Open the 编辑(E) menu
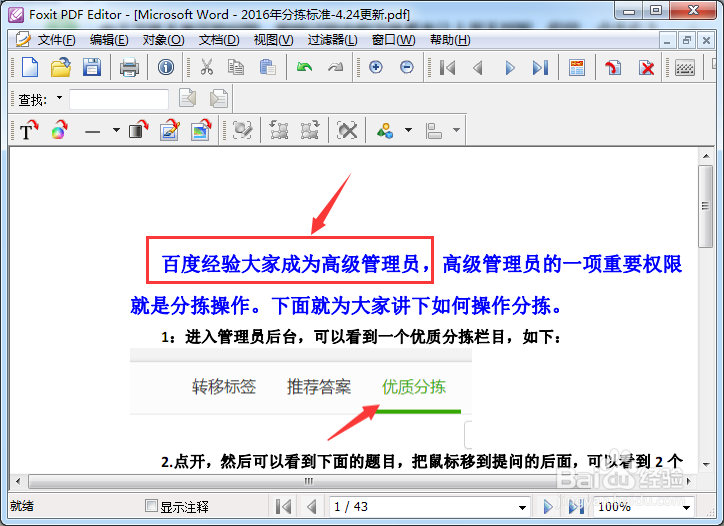The height and width of the screenshot is (526, 724). tap(109, 40)
